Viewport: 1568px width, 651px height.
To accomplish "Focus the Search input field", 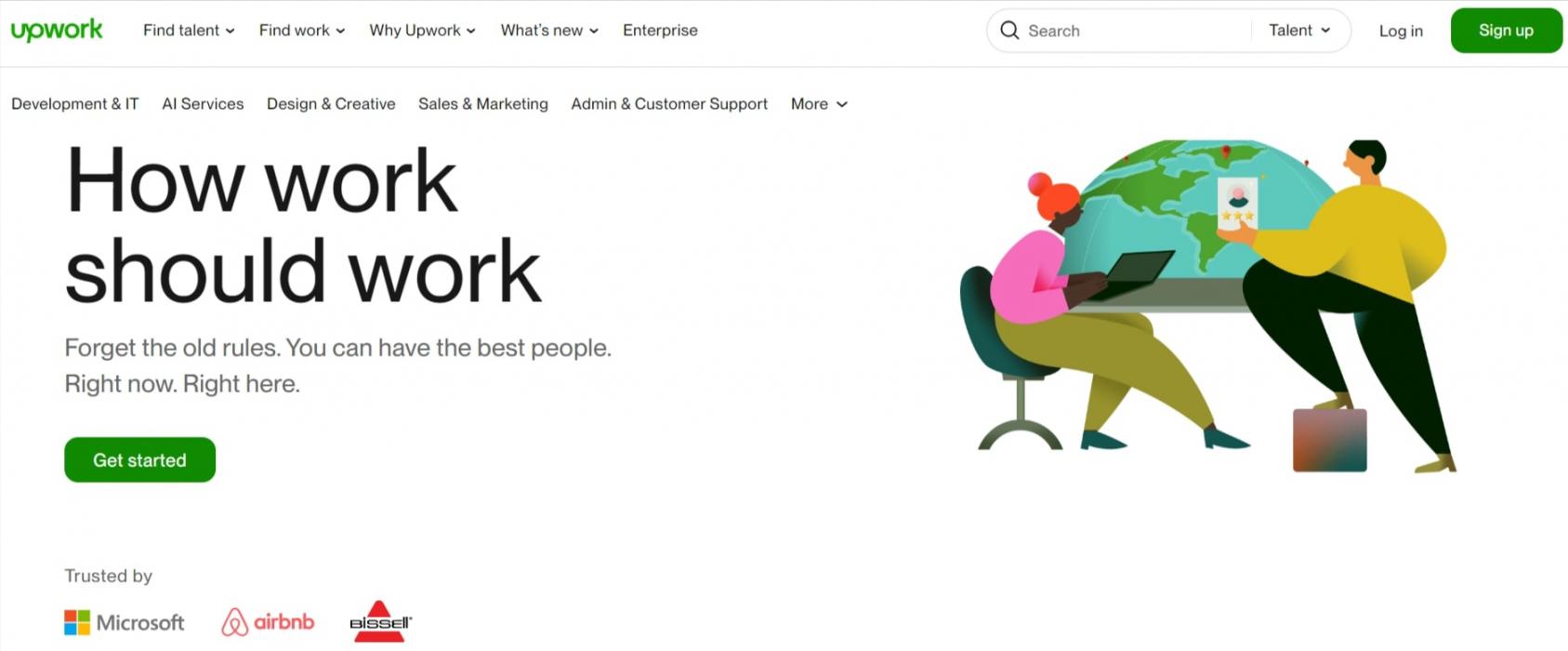I will pos(1134,31).
